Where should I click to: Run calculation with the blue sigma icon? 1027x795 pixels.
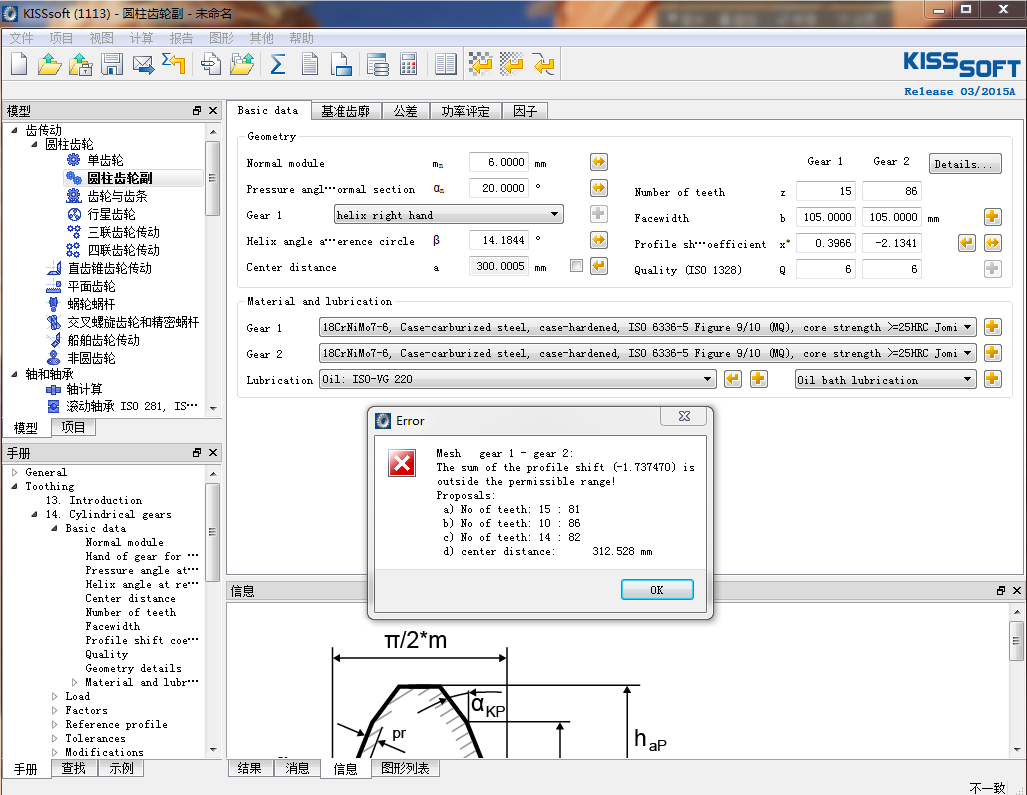(x=278, y=64)
